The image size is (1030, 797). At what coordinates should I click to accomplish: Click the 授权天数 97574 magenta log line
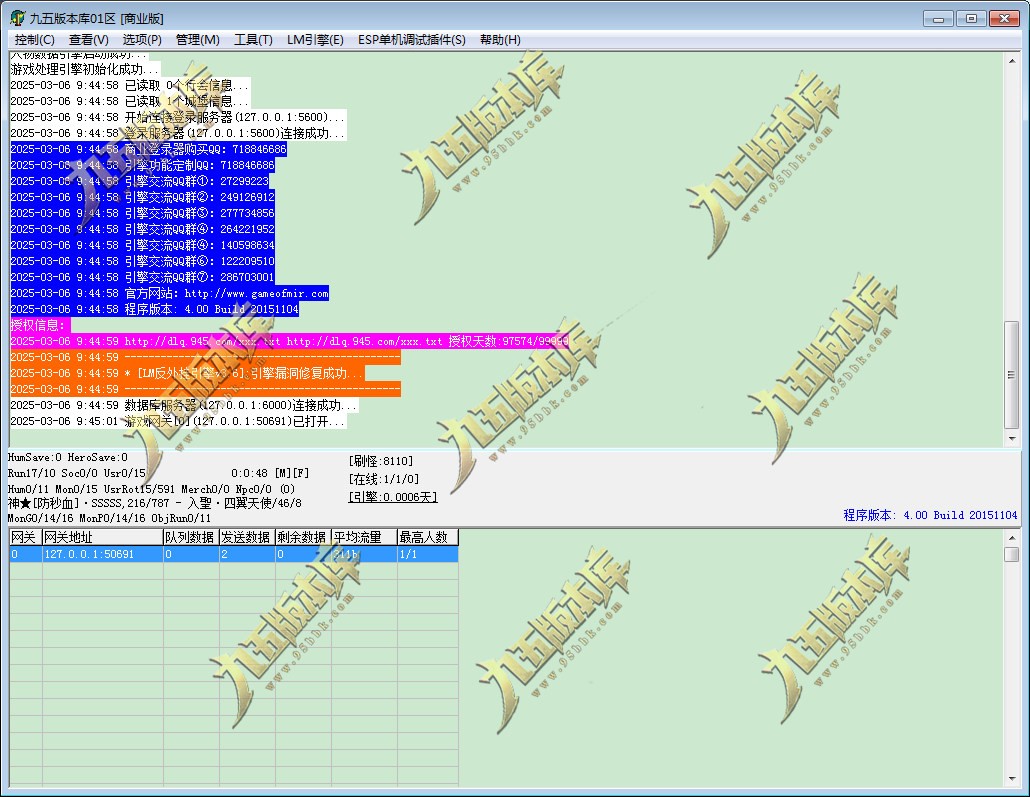[289, 341]
